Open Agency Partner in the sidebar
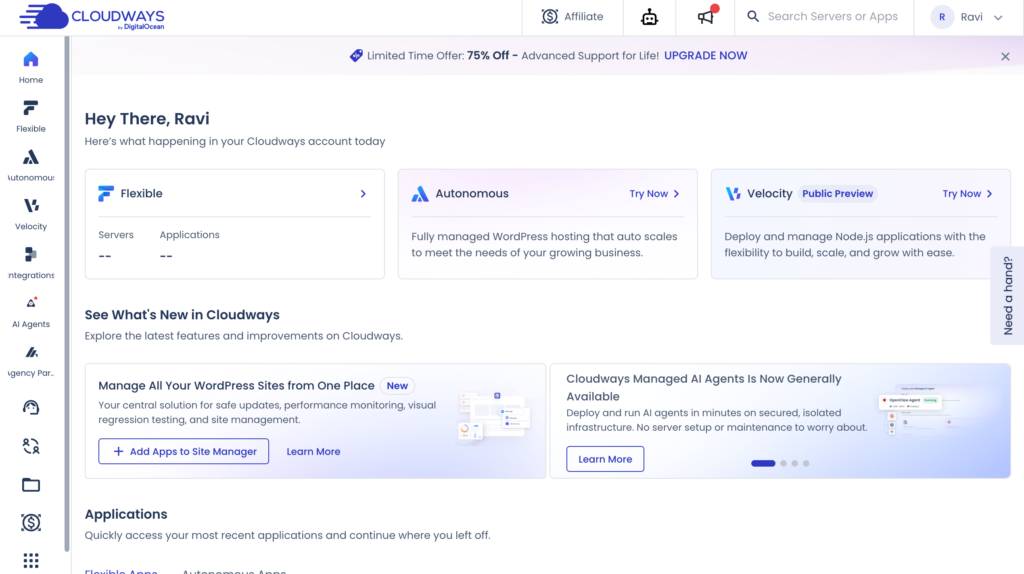The image size is (1024, 574). [x=31, y=361]
